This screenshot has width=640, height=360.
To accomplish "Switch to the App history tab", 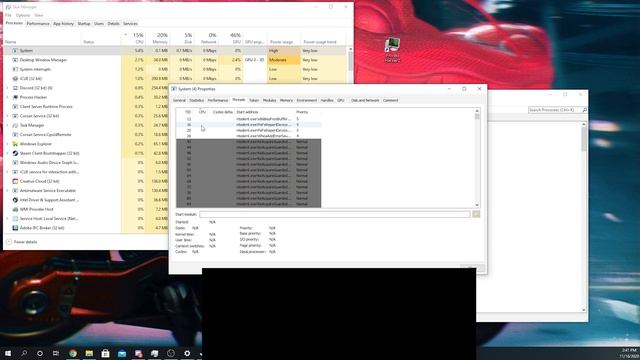I will (63, 24).
